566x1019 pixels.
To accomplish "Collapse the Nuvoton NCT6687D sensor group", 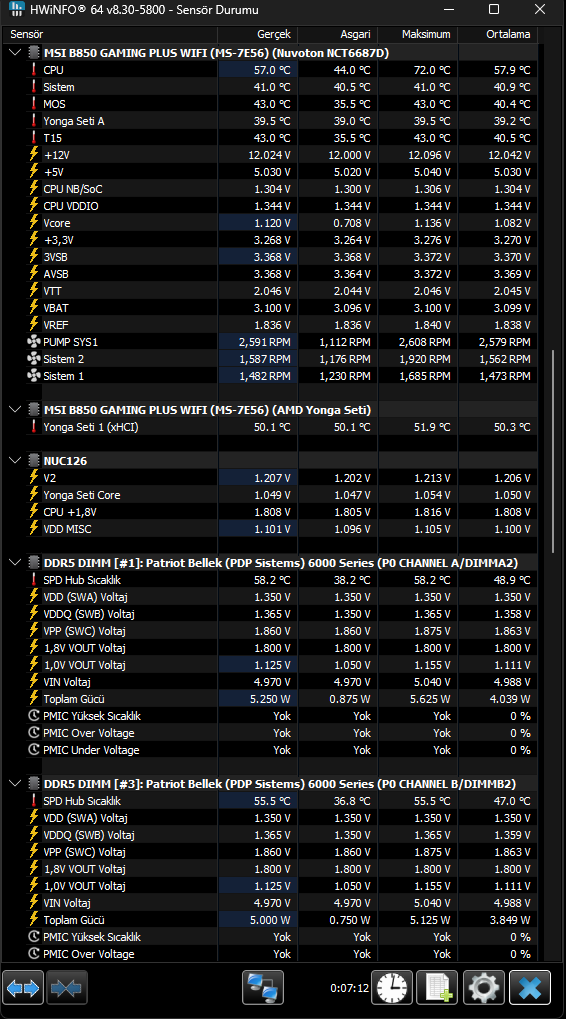I will click(x=14, y=53).
